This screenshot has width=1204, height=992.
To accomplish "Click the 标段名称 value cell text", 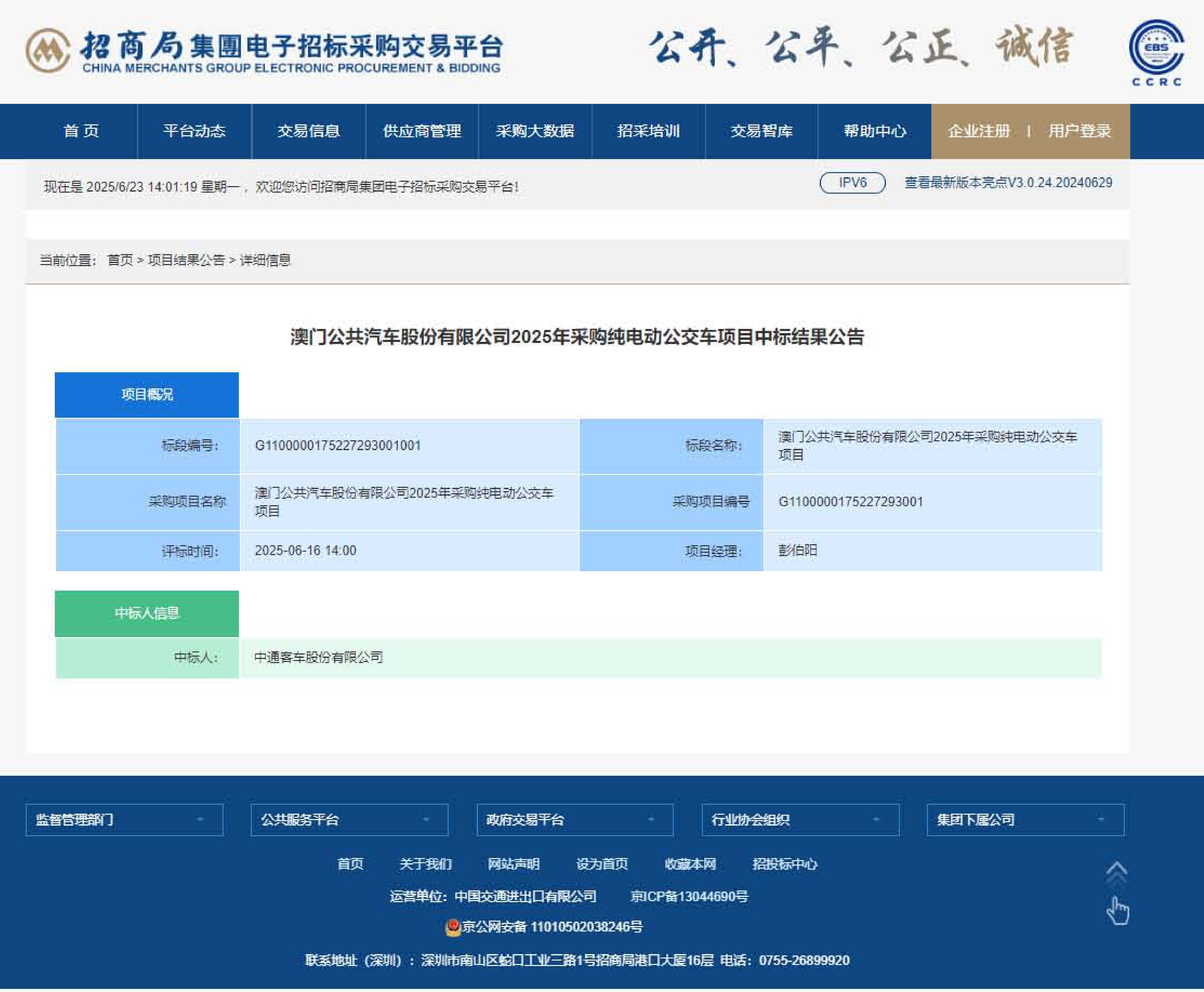I will pyautogui.click(x=927, y=446).
